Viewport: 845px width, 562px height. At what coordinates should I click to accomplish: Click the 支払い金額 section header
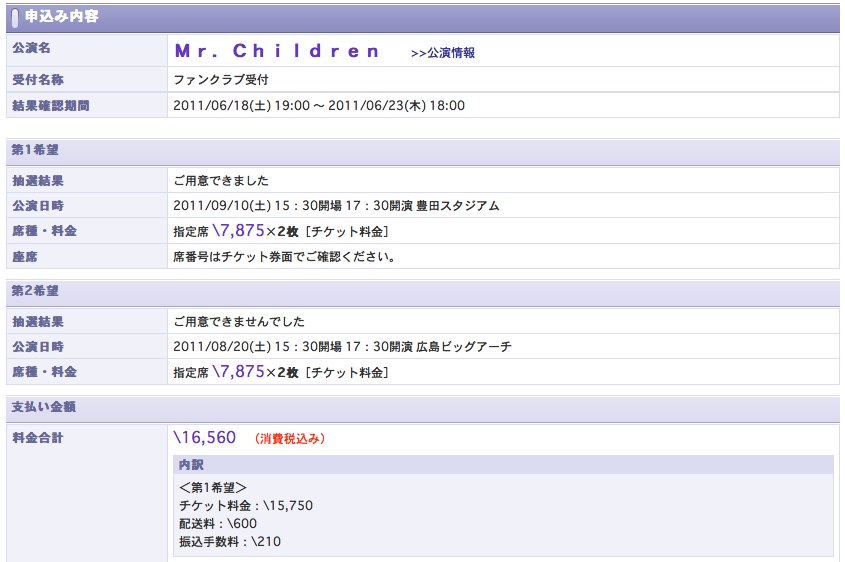pyautogui.click(x=43, y=407)
